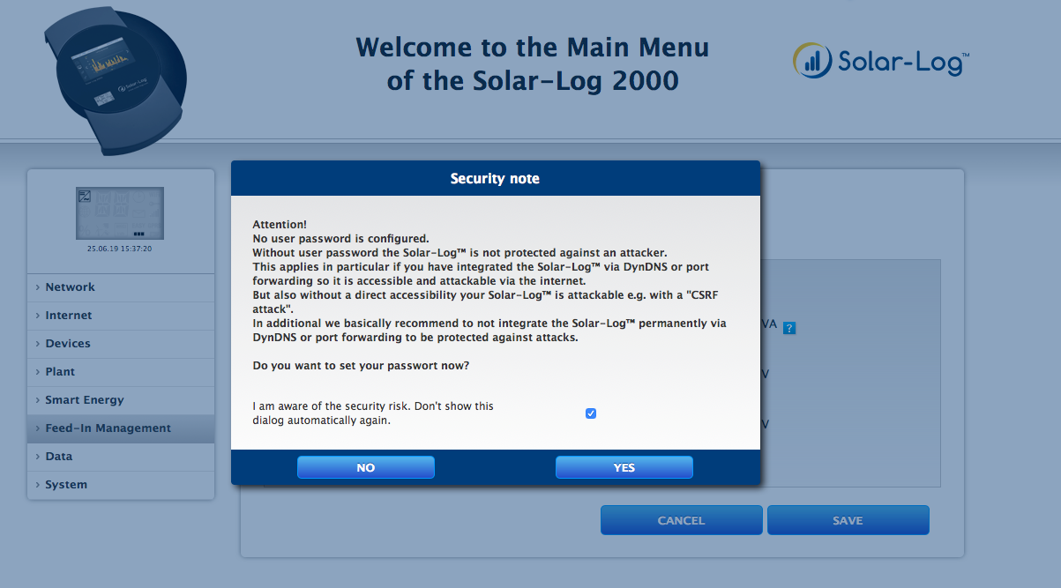Uncheck the "Don't show this dialog" checkbox
Image resolution: width=1061 pixels, height=588 pixels.
pos(591,413)
